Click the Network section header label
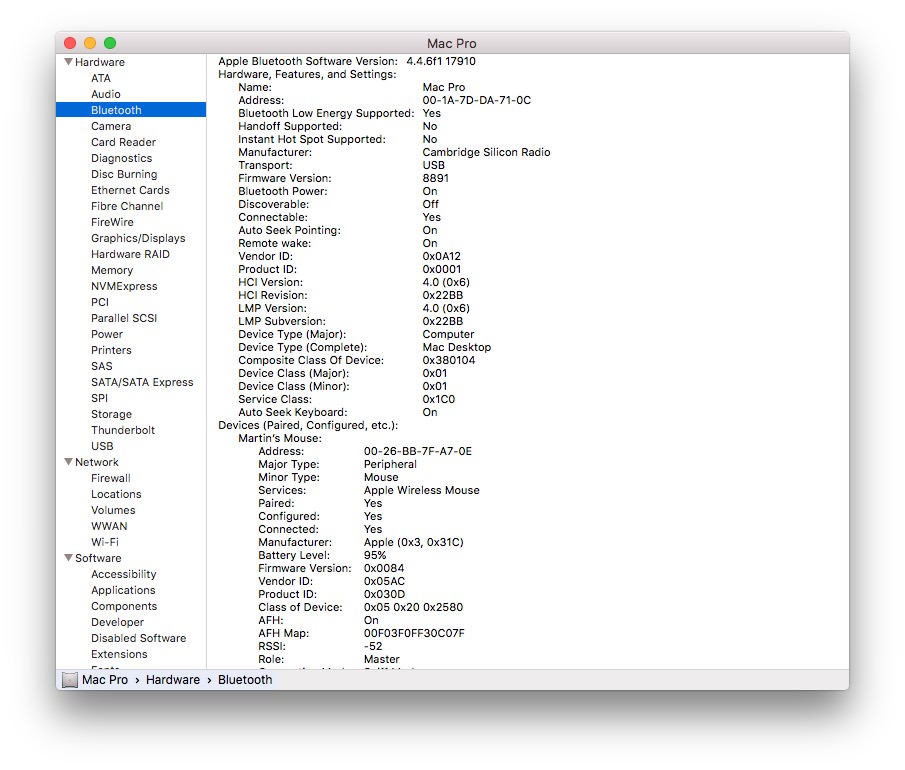This screenshot has height=770, width=905. [x=96, y=462]
